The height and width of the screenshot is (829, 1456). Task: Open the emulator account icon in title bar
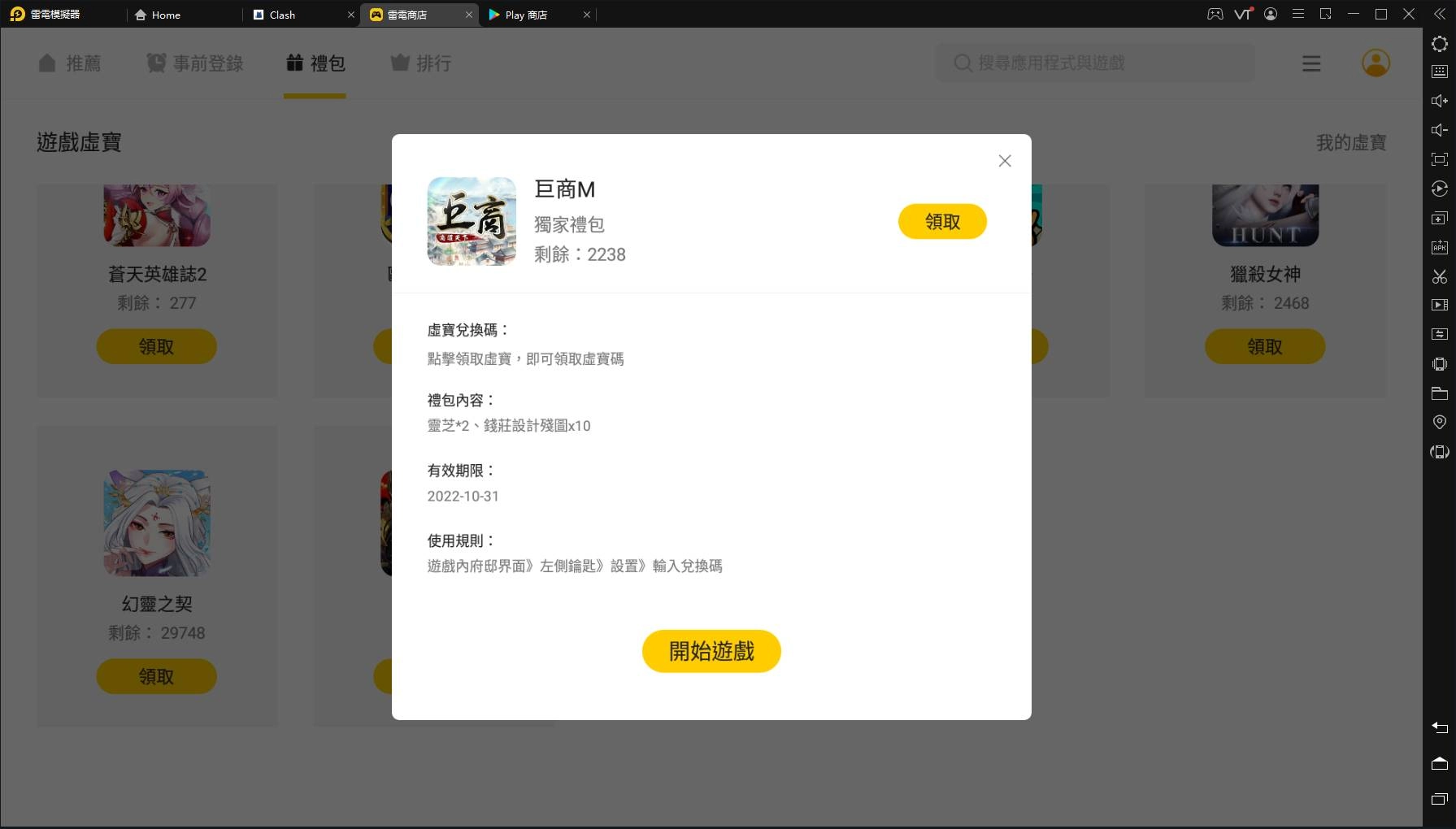click(x=1271, y=14)
